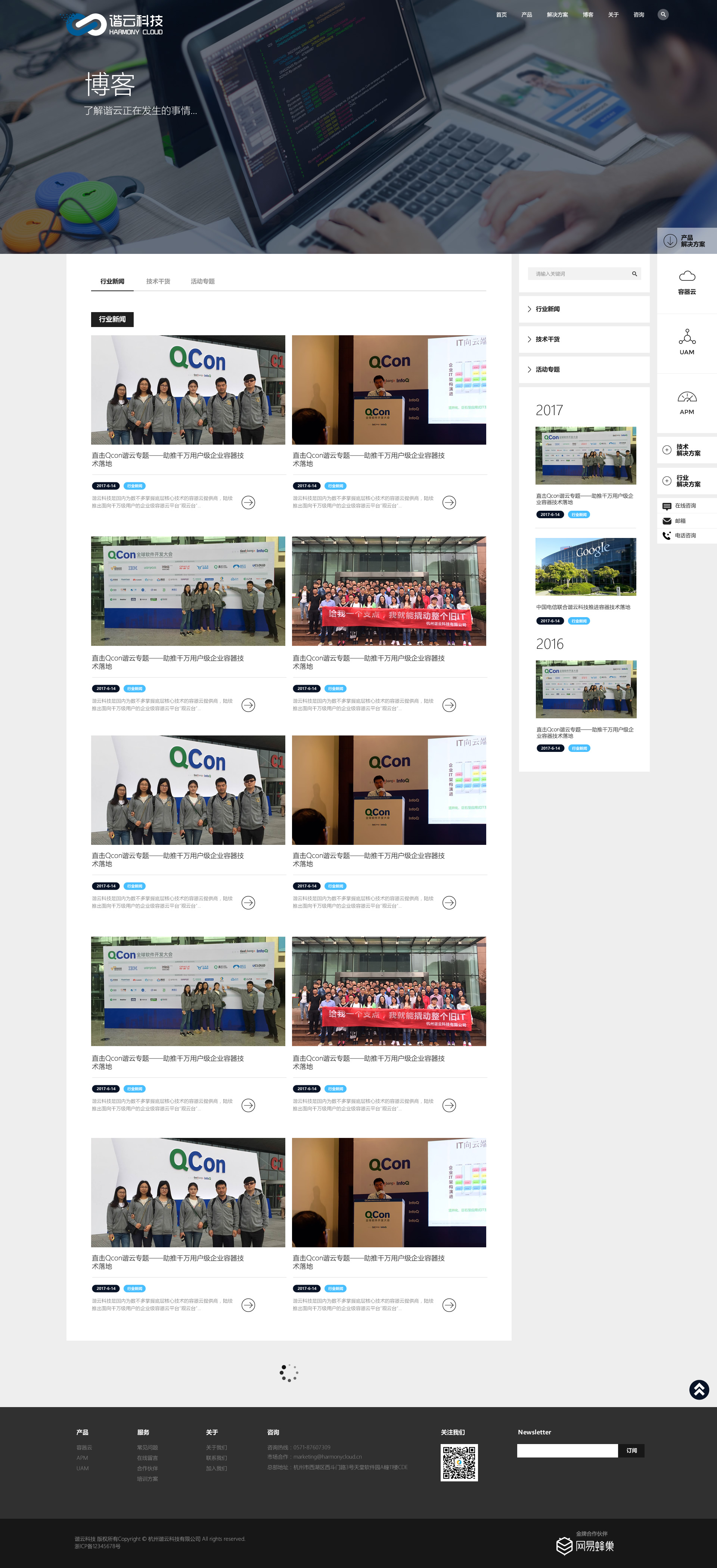Viewport: 717px width, 1568px height.
Task: Open 首页 in top navigation
Action: [501, 15]
